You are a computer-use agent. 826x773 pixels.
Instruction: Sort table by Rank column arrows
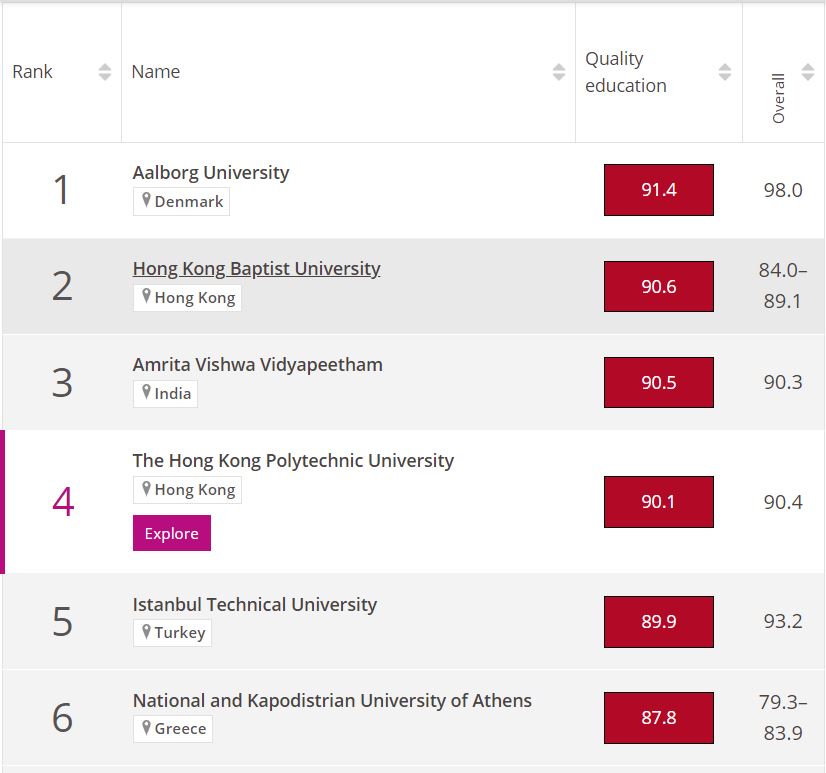click(x=105, y=72)
